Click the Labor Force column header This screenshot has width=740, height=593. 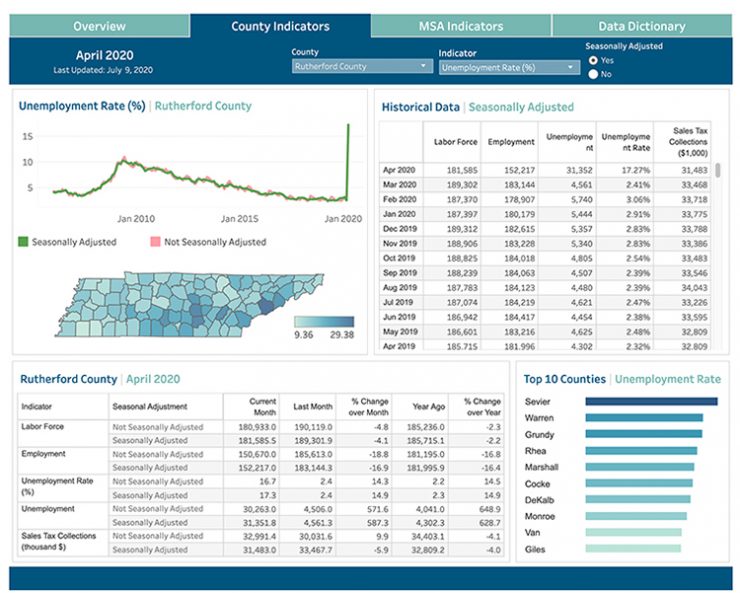[x=454, y=143]
